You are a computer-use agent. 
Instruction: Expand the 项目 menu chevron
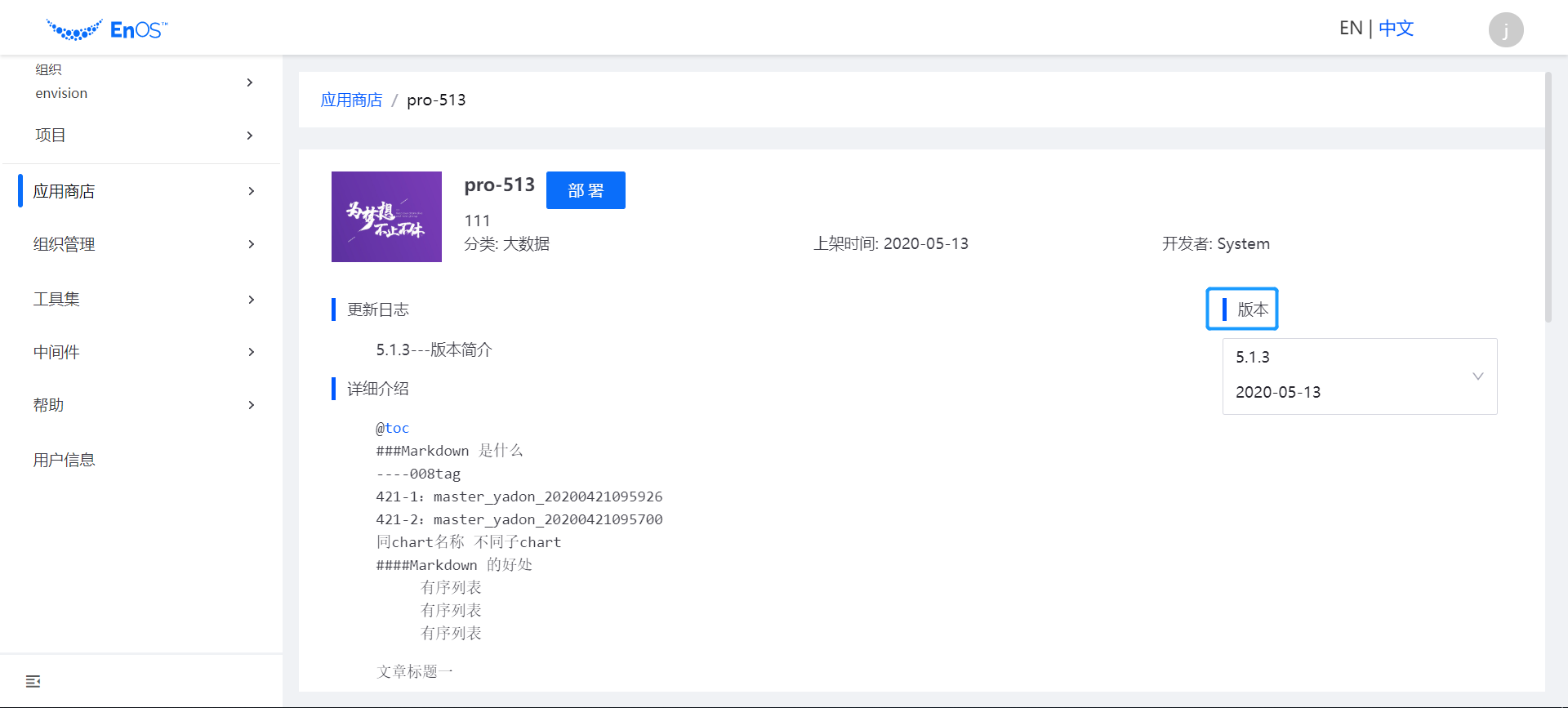pos(250,136)
